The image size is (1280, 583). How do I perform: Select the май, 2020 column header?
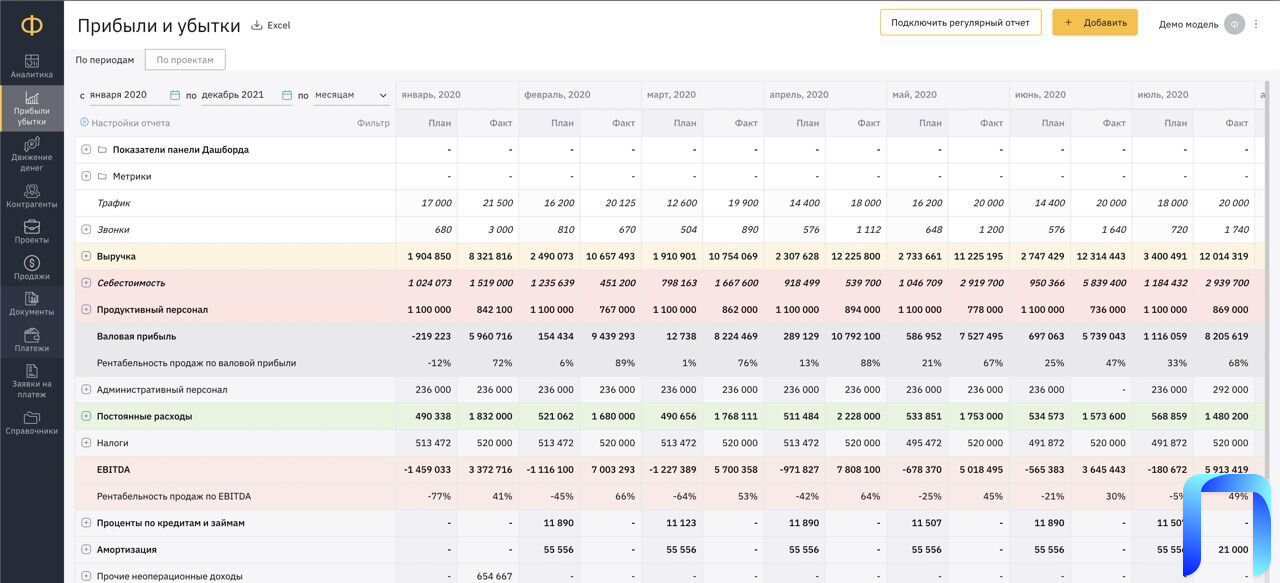point(948,95)
